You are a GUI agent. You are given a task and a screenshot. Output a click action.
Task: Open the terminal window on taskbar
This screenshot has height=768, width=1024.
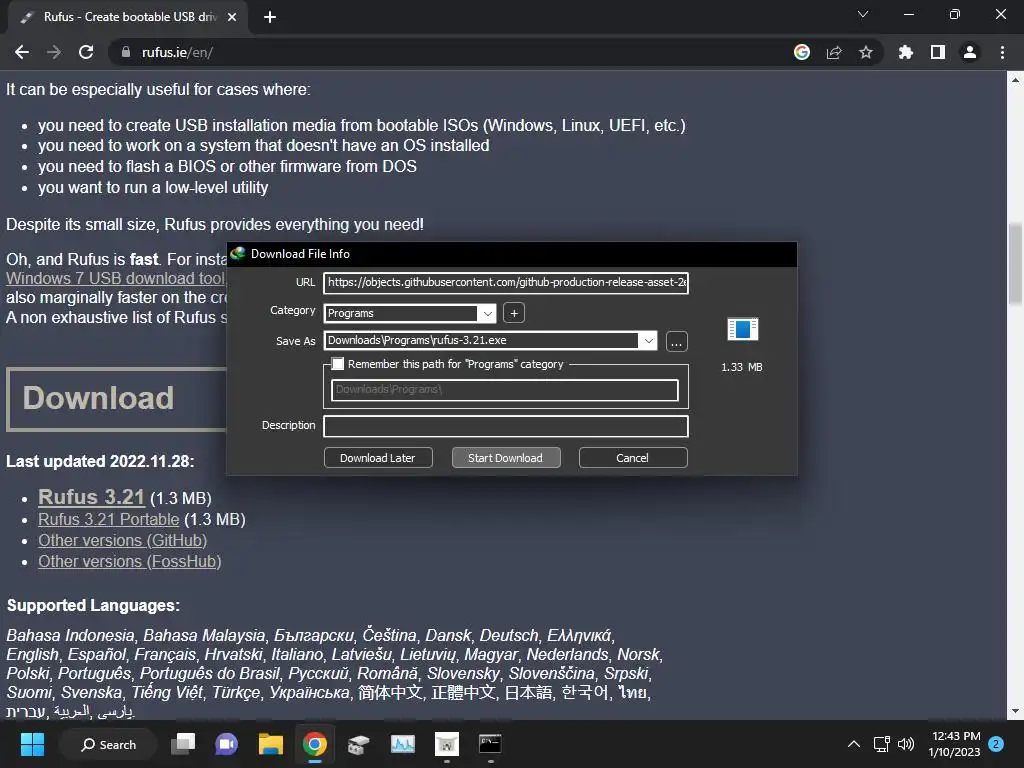(x=490, y=744)
